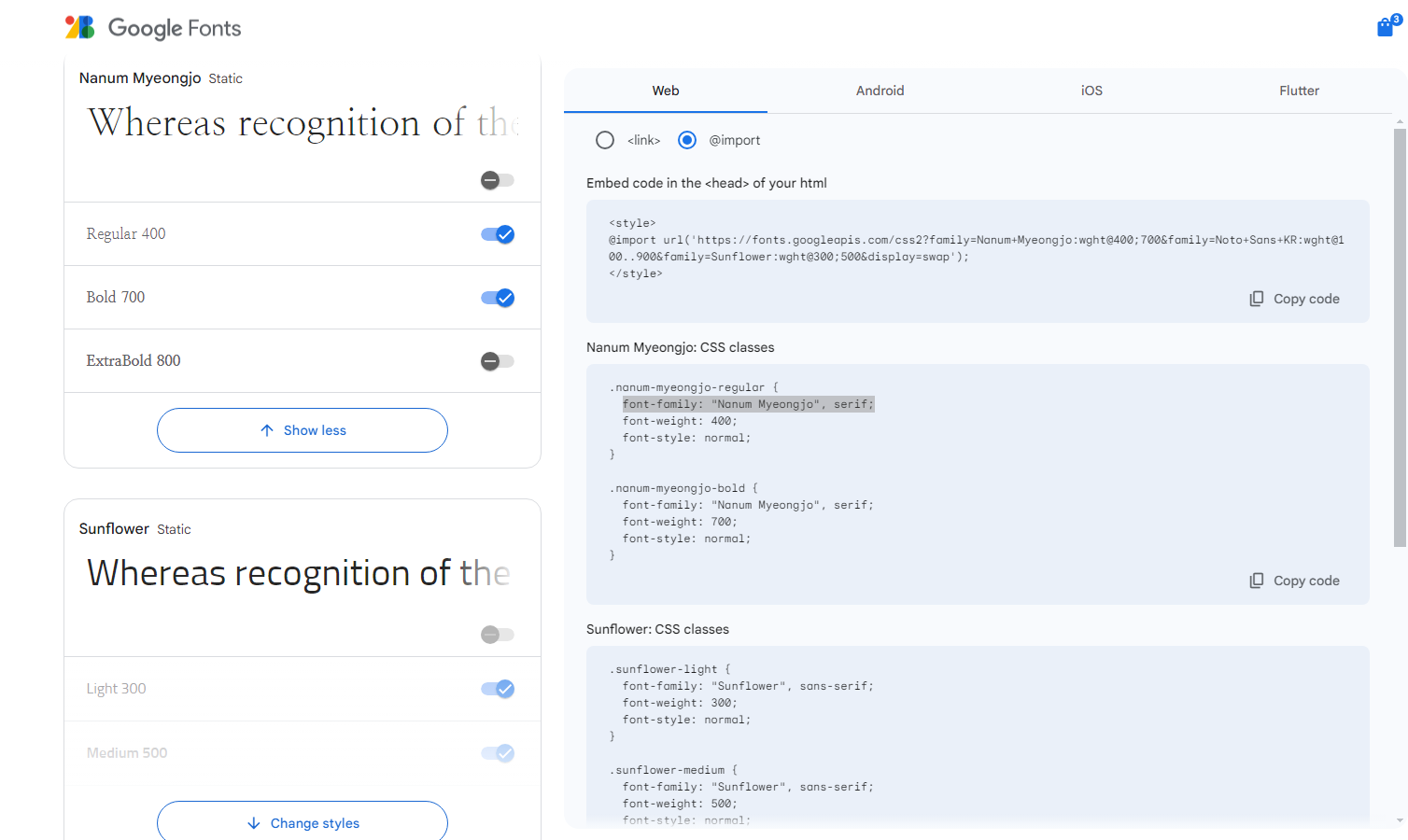Disable the Bold 700 style
The width and height of the screenshot is (1408, 840).
coord(498,298)
